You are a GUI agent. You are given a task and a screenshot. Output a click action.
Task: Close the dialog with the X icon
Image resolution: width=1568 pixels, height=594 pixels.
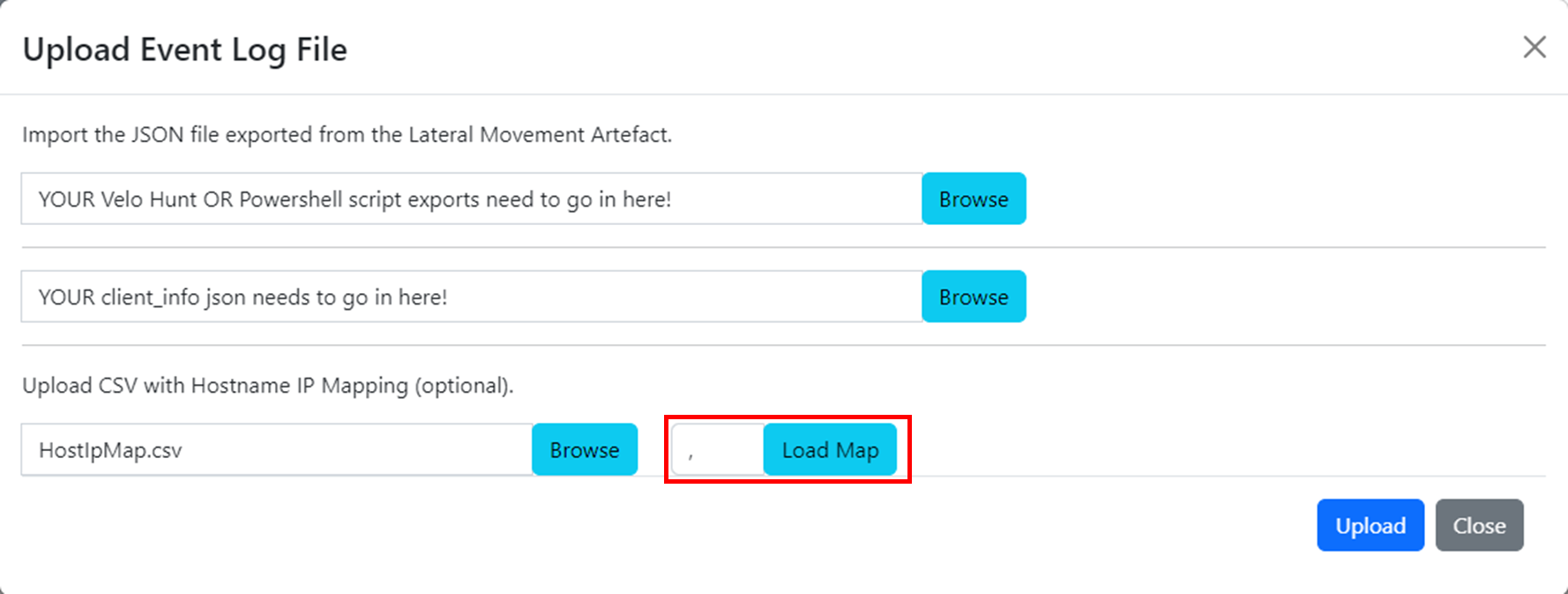click(x=1534, y=48)
